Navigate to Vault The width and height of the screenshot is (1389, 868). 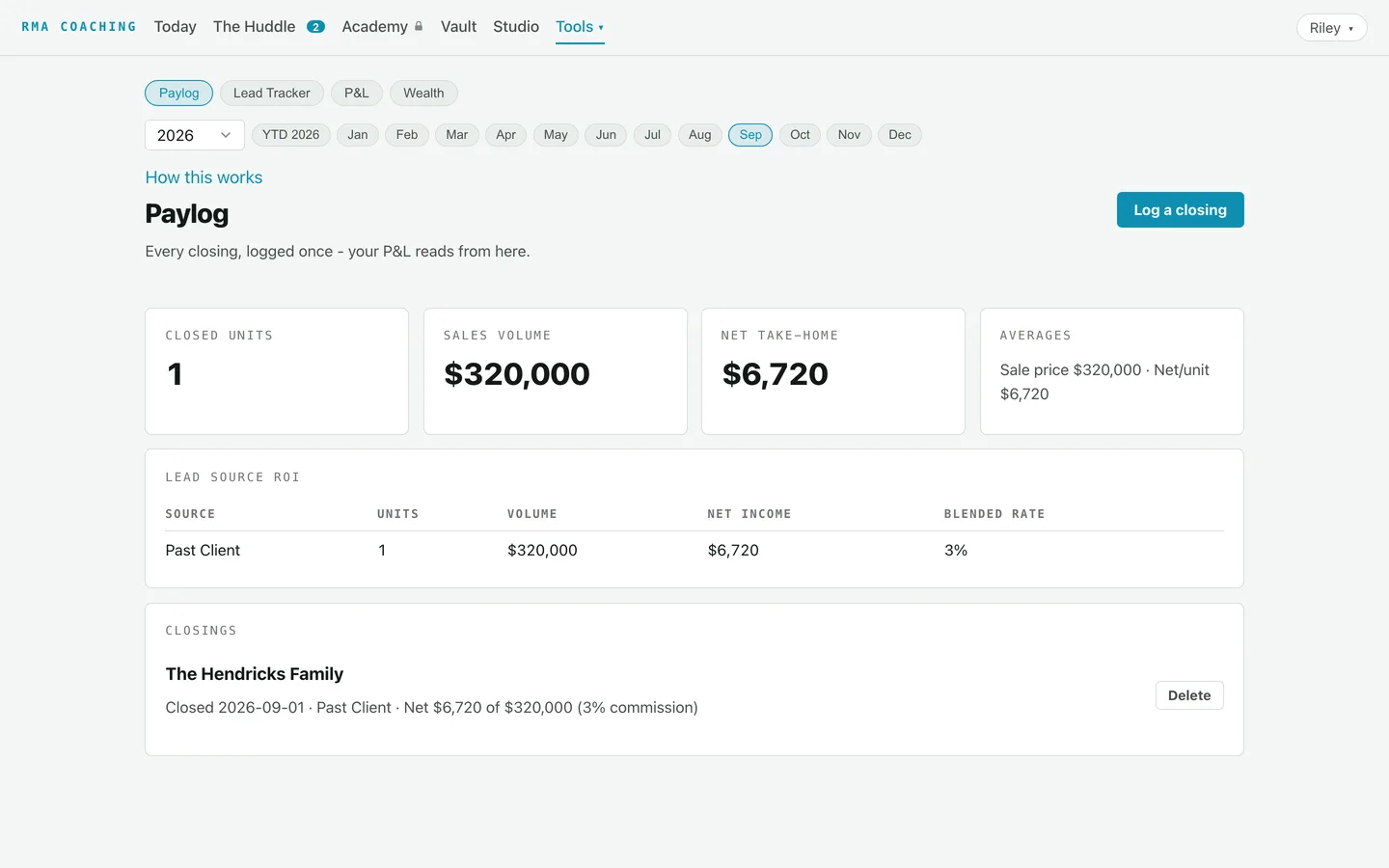pyautogui.click(x=458, y=27)
